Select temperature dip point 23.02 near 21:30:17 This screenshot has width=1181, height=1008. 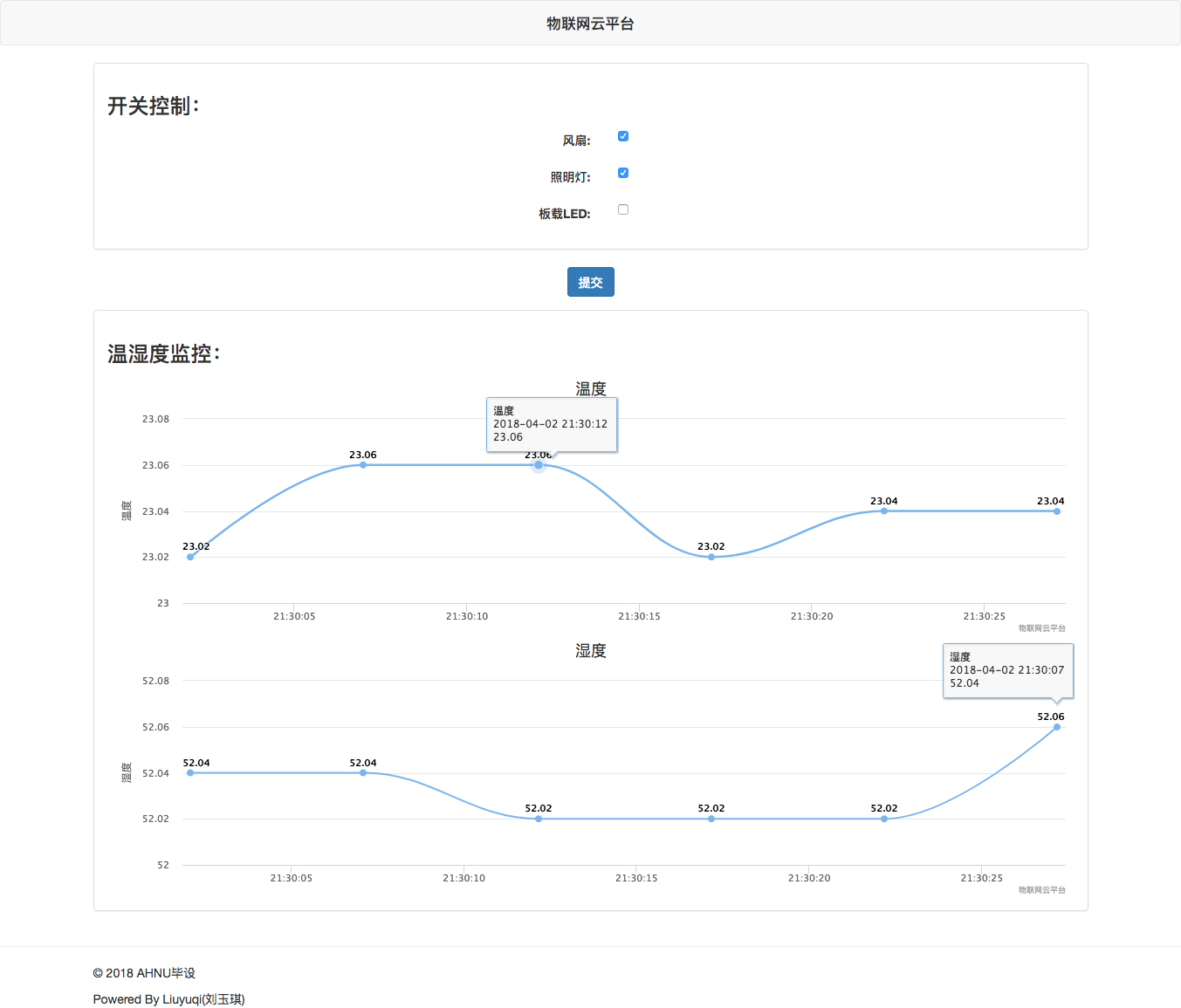coord(711,557)
